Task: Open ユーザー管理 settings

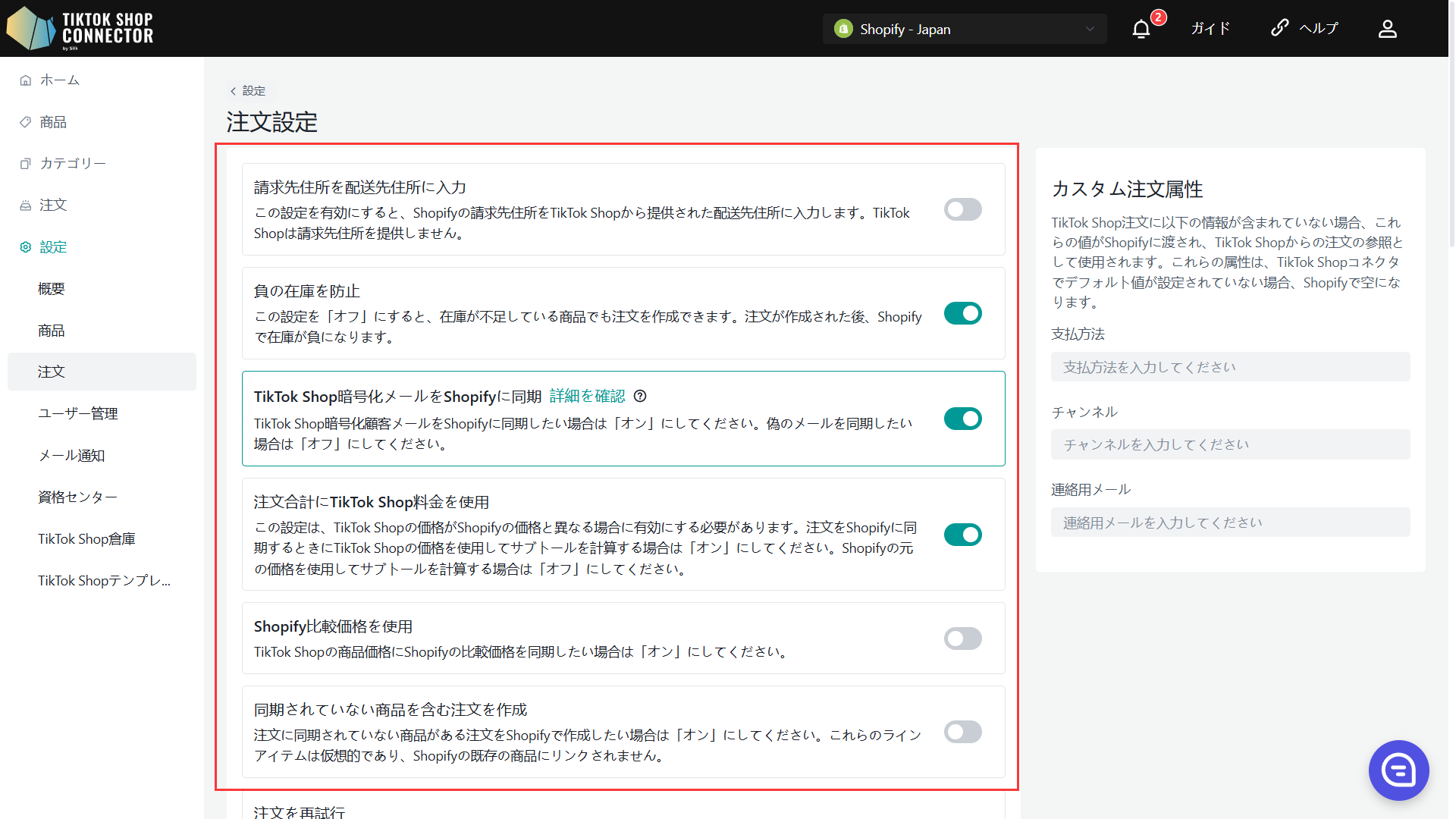Action: (x=78, y=414)
